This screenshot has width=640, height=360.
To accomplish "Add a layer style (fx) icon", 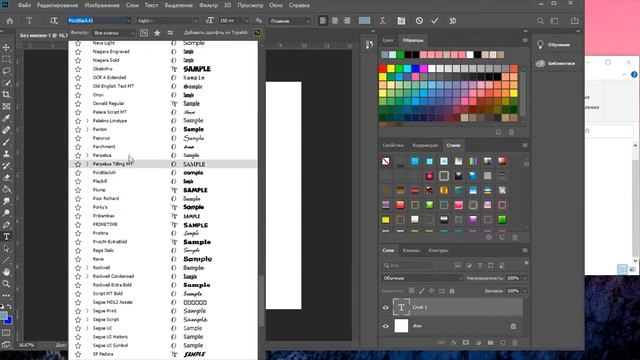I will pyautogui.click(x=453, y=343).
